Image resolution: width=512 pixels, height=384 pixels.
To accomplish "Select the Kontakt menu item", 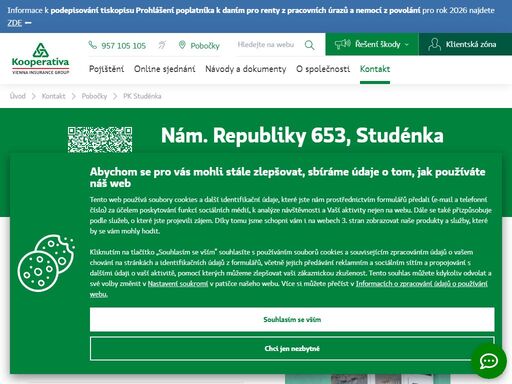I will (x=375, y=69).
